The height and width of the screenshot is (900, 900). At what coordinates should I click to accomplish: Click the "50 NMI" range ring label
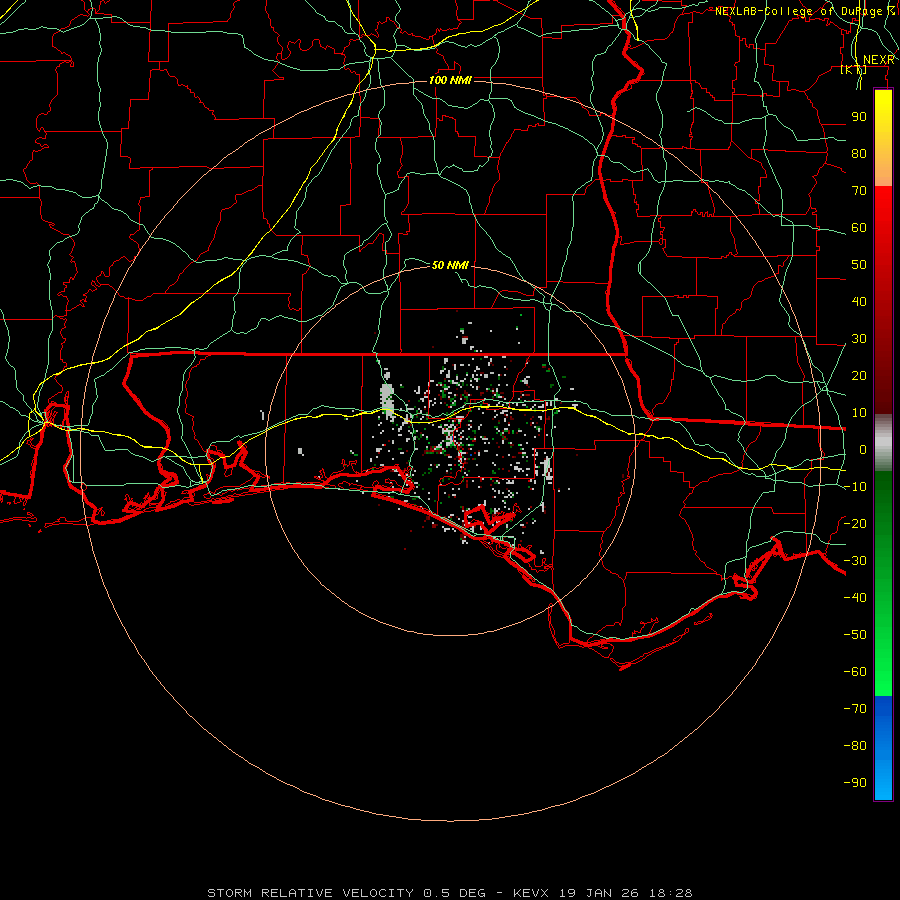(450, 265)
